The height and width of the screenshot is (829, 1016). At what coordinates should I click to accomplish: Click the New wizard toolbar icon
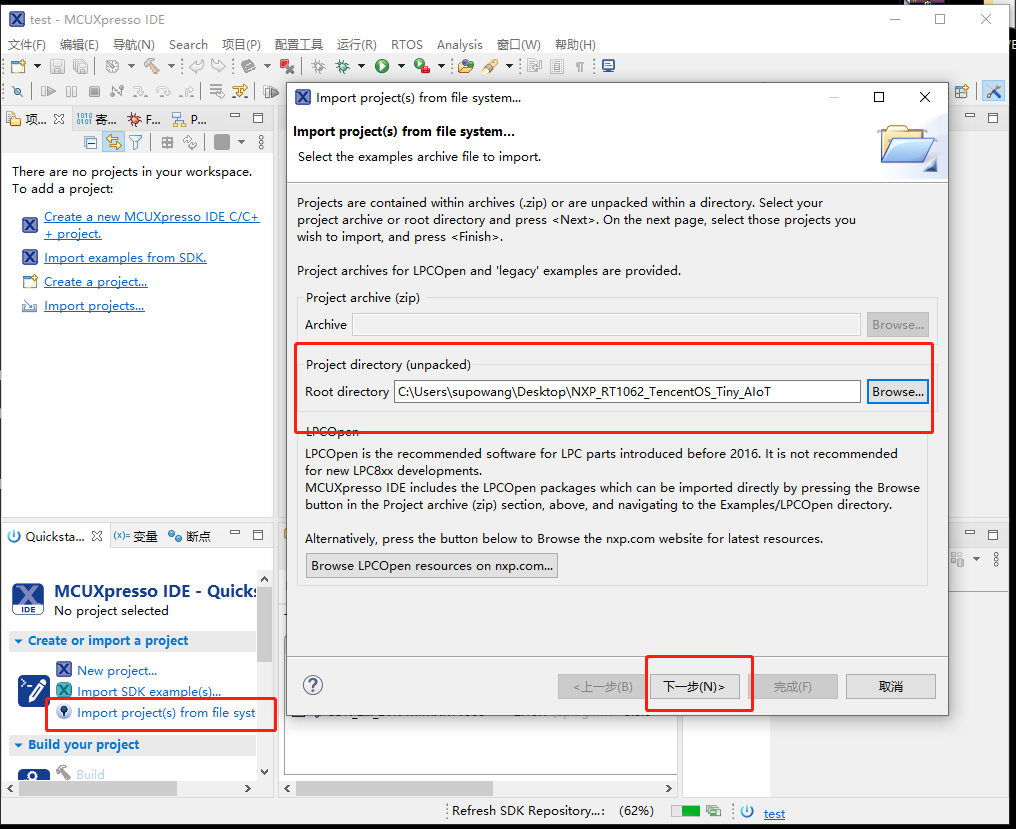coord(18,66)
